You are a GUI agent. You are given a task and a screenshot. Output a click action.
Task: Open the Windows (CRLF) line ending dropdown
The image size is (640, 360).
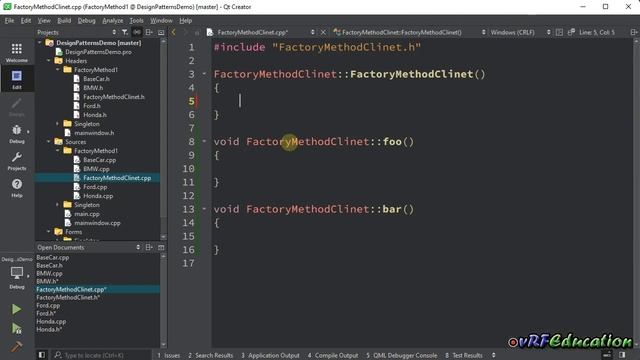pyautogui.click(x=520, y=32)
